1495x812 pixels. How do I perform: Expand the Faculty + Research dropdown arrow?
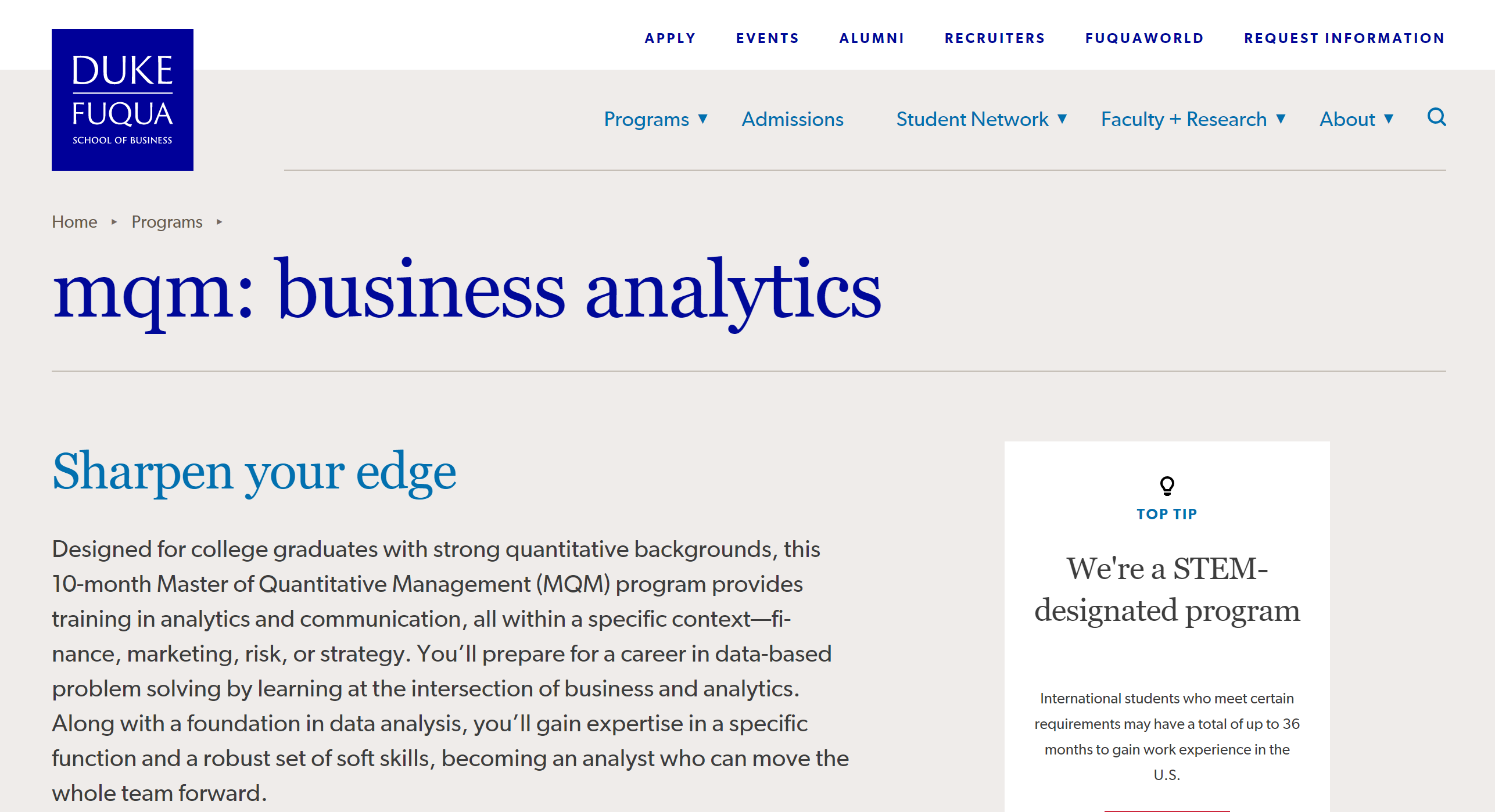[x=1281, y=119]
